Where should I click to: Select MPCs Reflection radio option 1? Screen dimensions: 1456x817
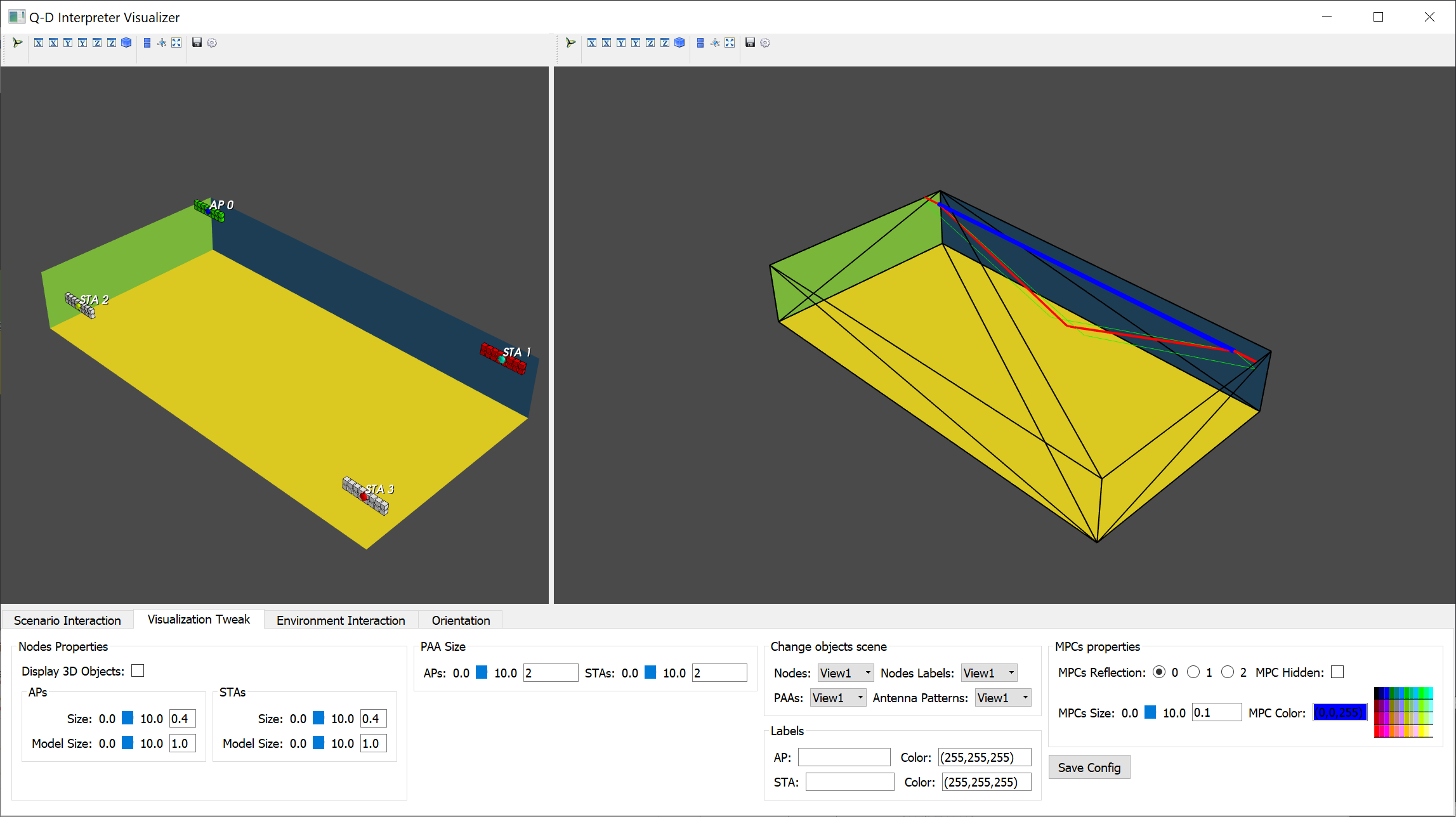point(1193,672)
